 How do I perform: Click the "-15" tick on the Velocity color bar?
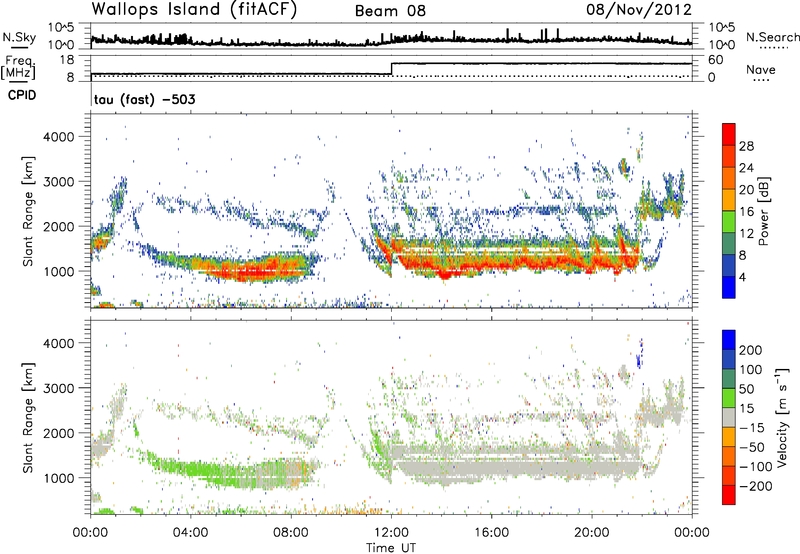tap(752, 427)
